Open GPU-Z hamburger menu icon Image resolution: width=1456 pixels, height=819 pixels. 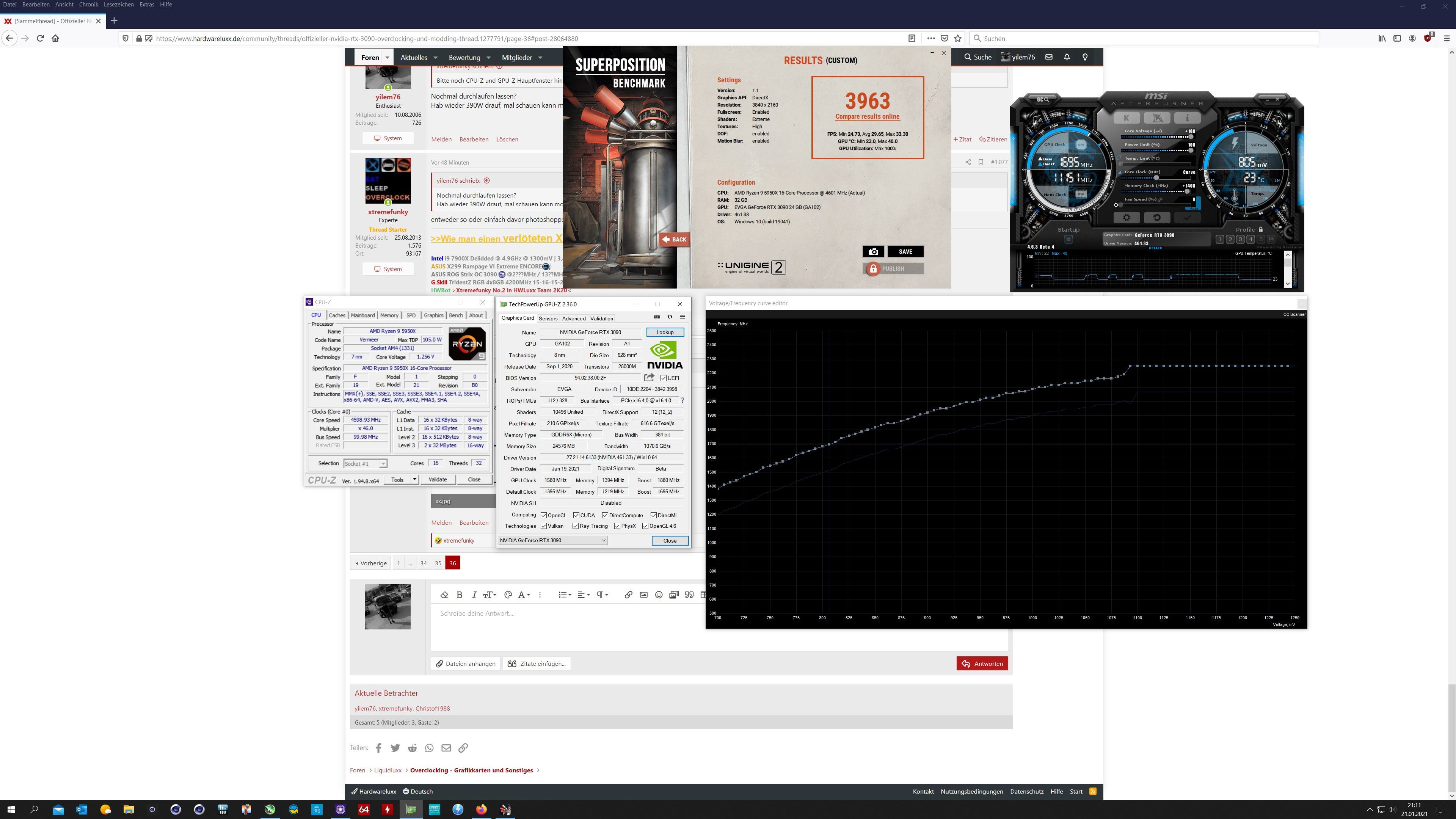tap(682, 317)
